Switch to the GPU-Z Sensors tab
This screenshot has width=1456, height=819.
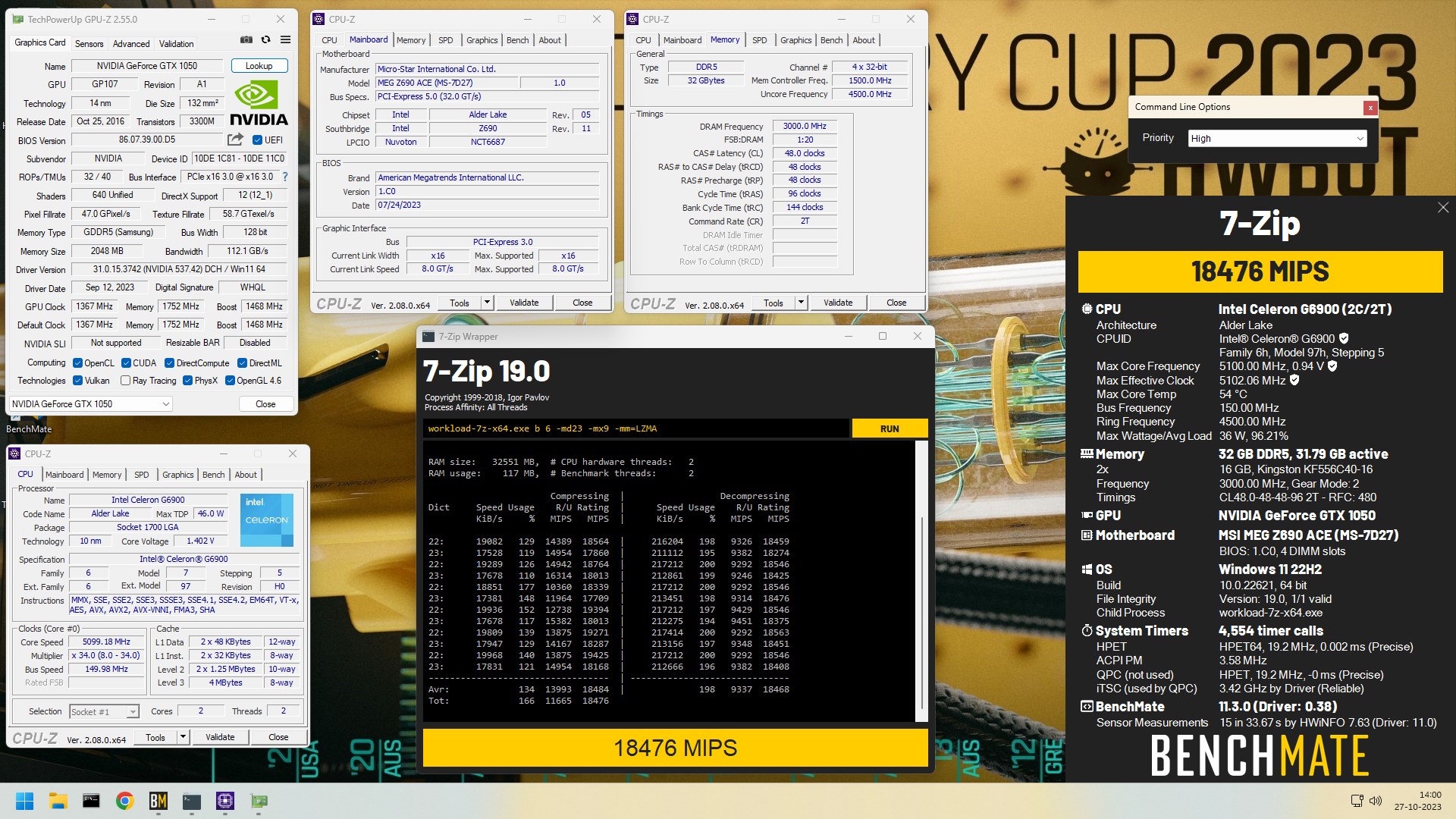89,44
